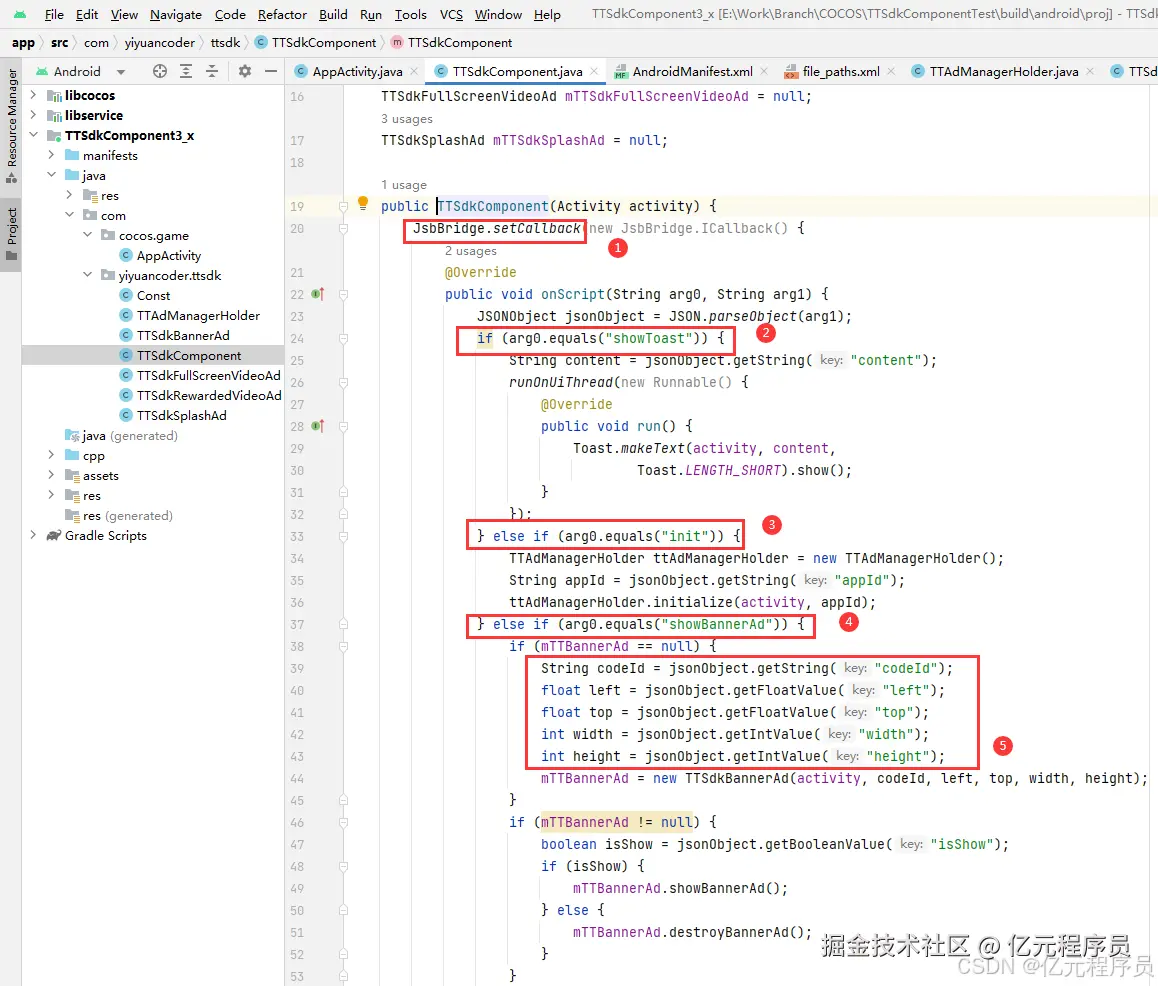1158x986 pixels.
Task: Toggle code fold marker on line 46
Action: coord(343,822)
